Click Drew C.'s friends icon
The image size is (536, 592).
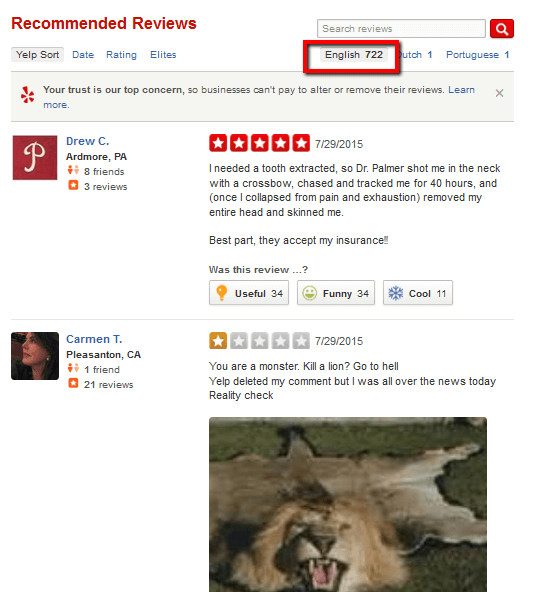tap(73, 171)
